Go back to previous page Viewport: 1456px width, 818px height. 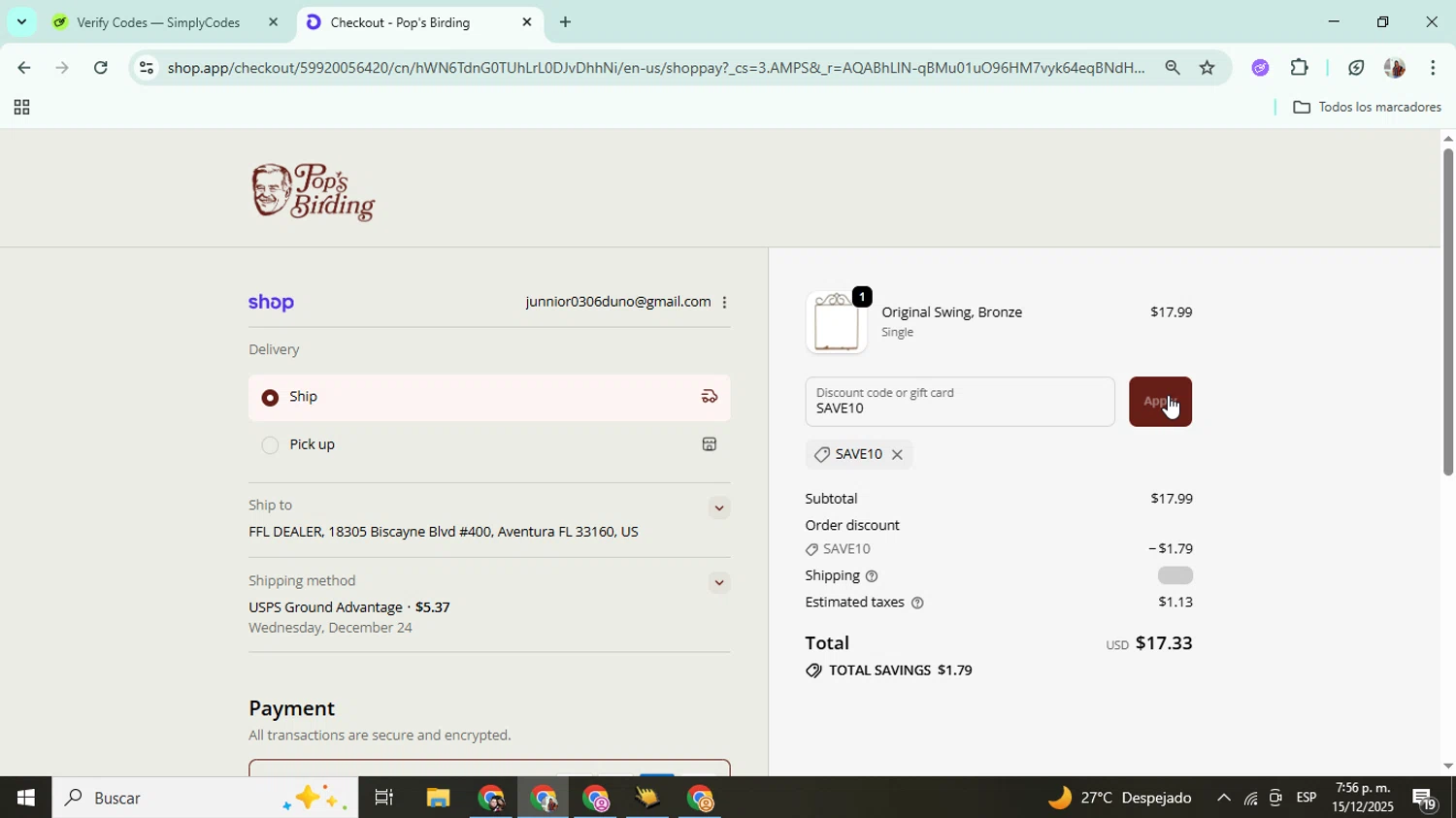click(x=22, y=68)
